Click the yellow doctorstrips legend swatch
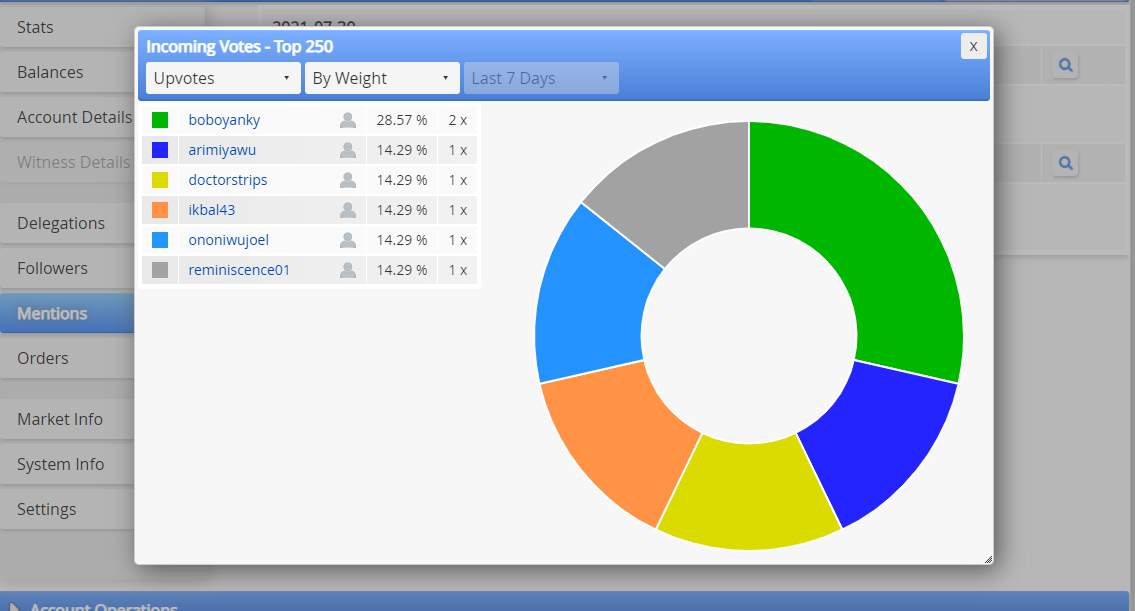This screenshot has height=611, width=1135. [x=160, y=180]
